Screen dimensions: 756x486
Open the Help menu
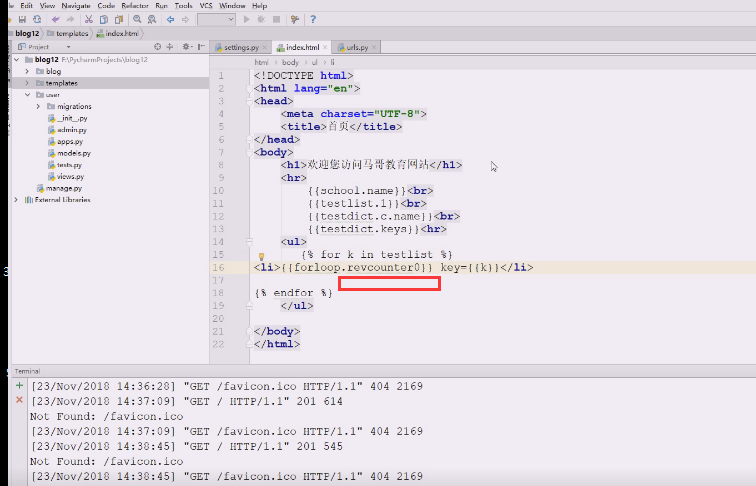click(259, 6)
